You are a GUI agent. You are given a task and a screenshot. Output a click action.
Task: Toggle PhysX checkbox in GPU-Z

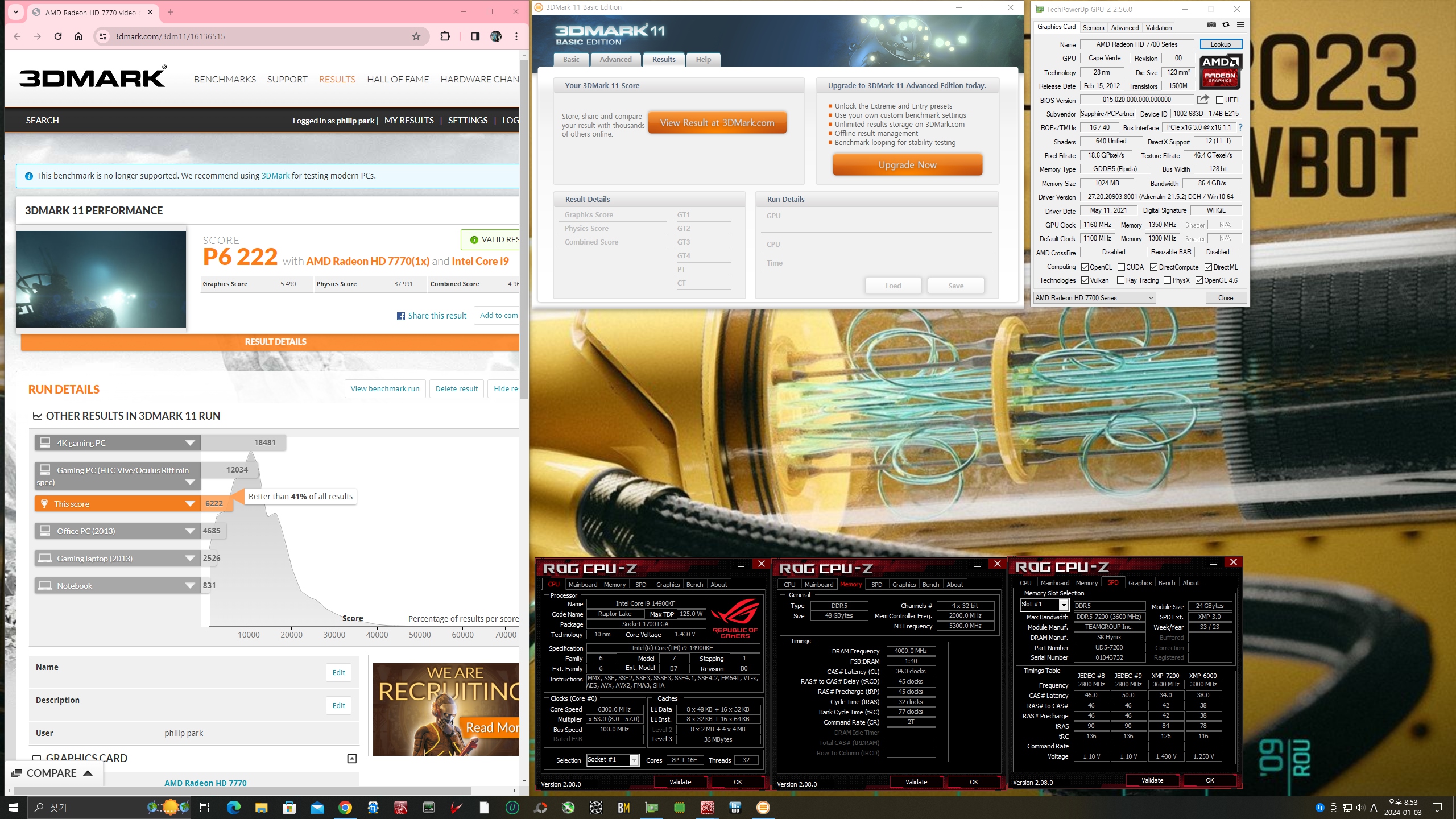coord(1167,280)
